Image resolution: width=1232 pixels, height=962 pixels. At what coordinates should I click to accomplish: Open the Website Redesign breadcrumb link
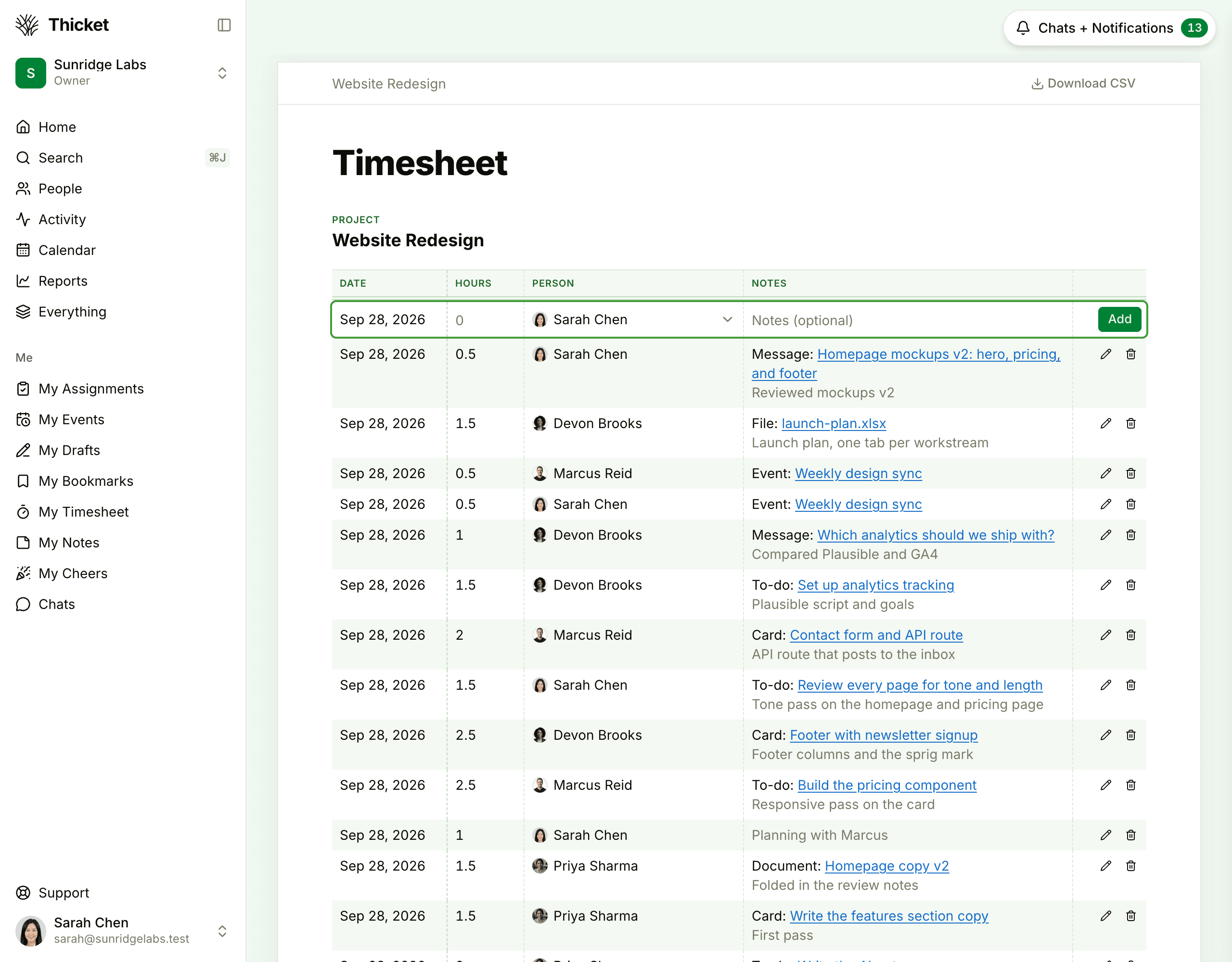coord(389,84)
